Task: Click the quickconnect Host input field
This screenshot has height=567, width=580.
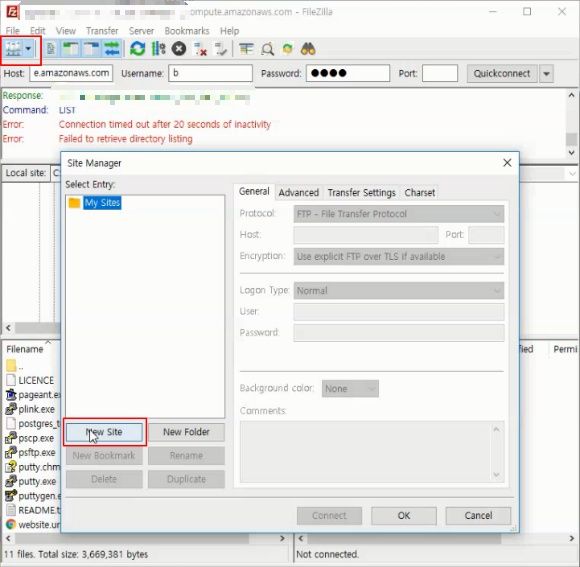Action: (71, 73)
